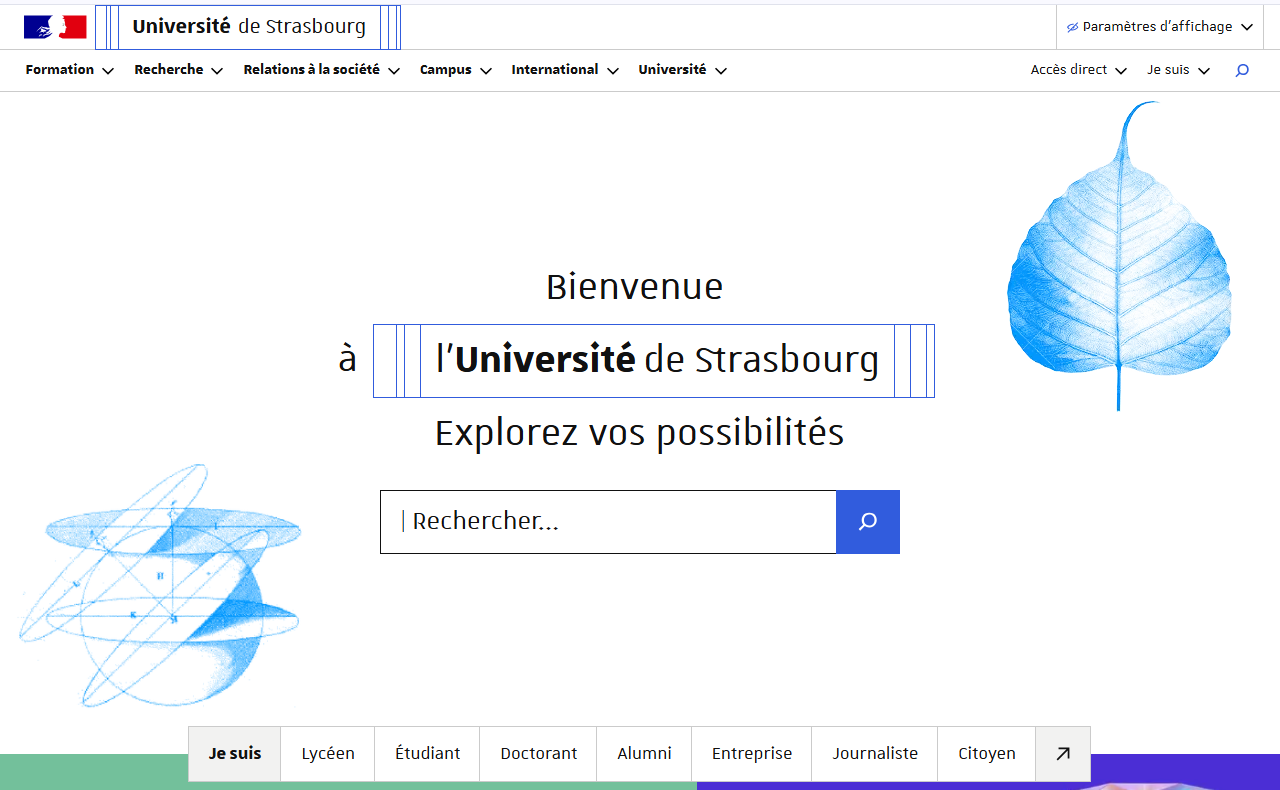This screenshot has height=790, width=1280.
Task: Click the French Republic flag logo
Action: point(55,27)
